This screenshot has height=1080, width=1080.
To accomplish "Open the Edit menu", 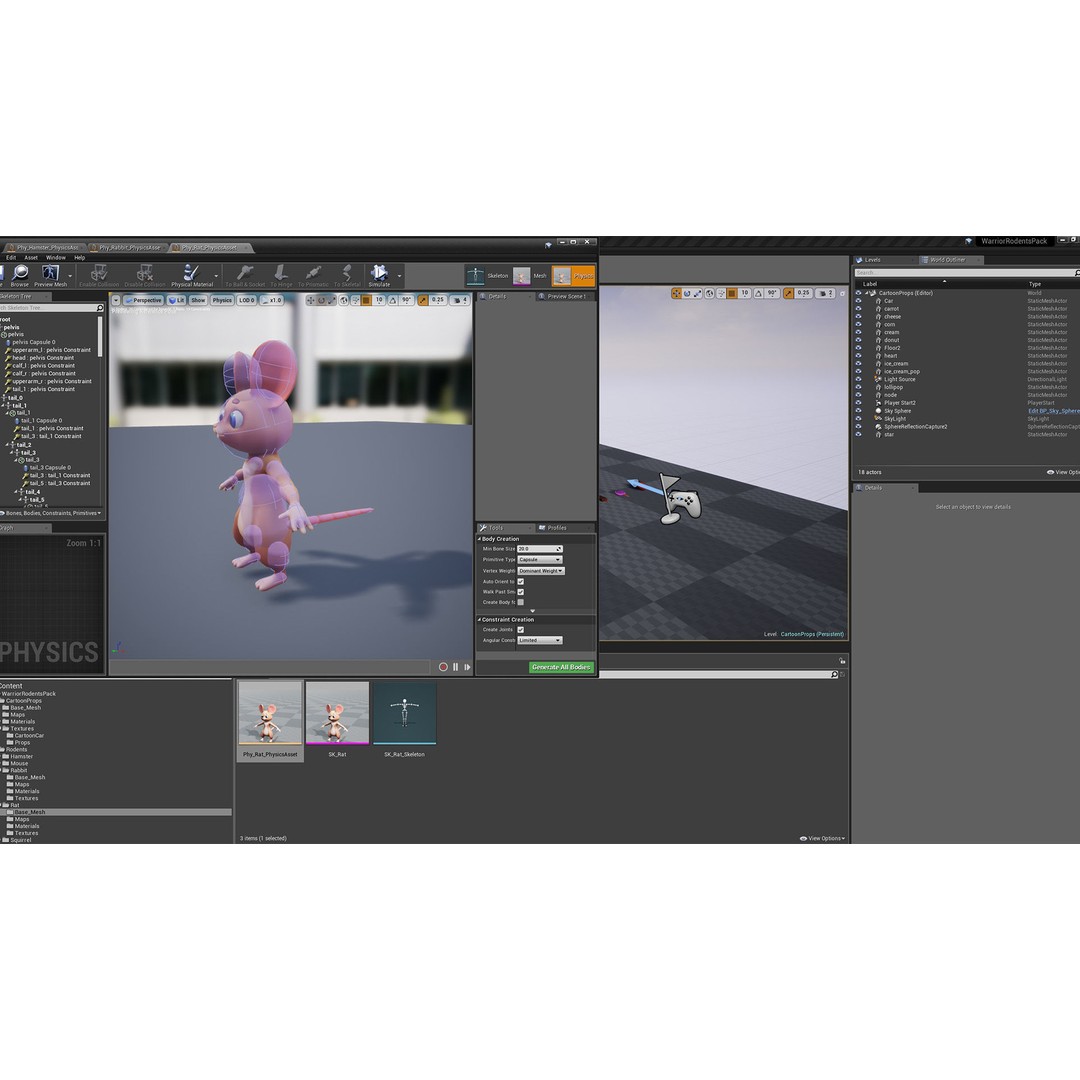I will tap(11, 258).
